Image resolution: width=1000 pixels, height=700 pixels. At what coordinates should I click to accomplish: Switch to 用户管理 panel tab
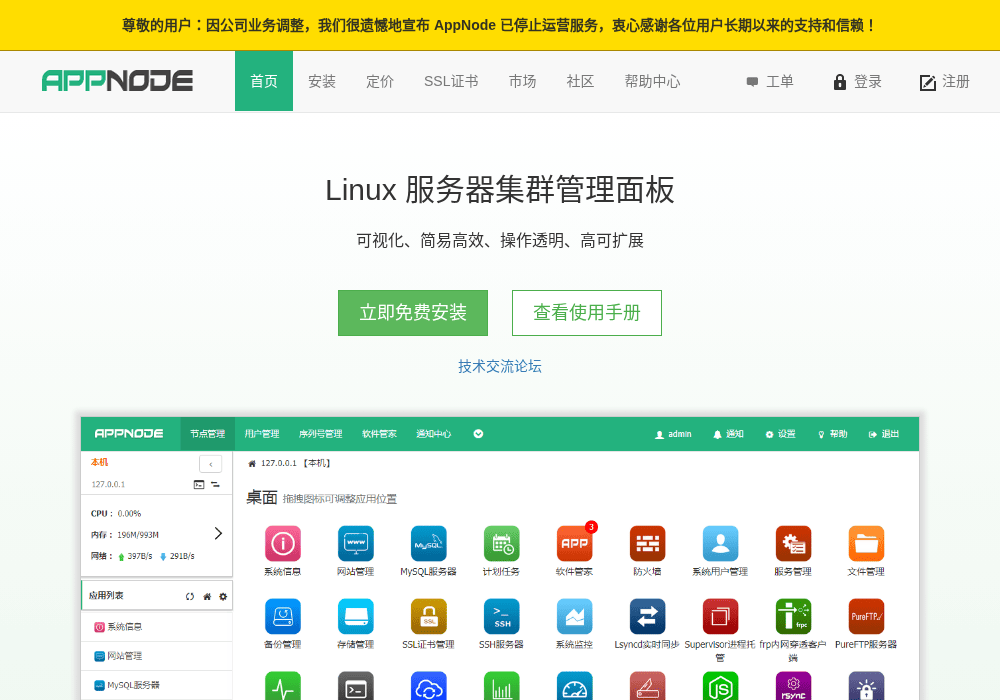pos(261,434)
